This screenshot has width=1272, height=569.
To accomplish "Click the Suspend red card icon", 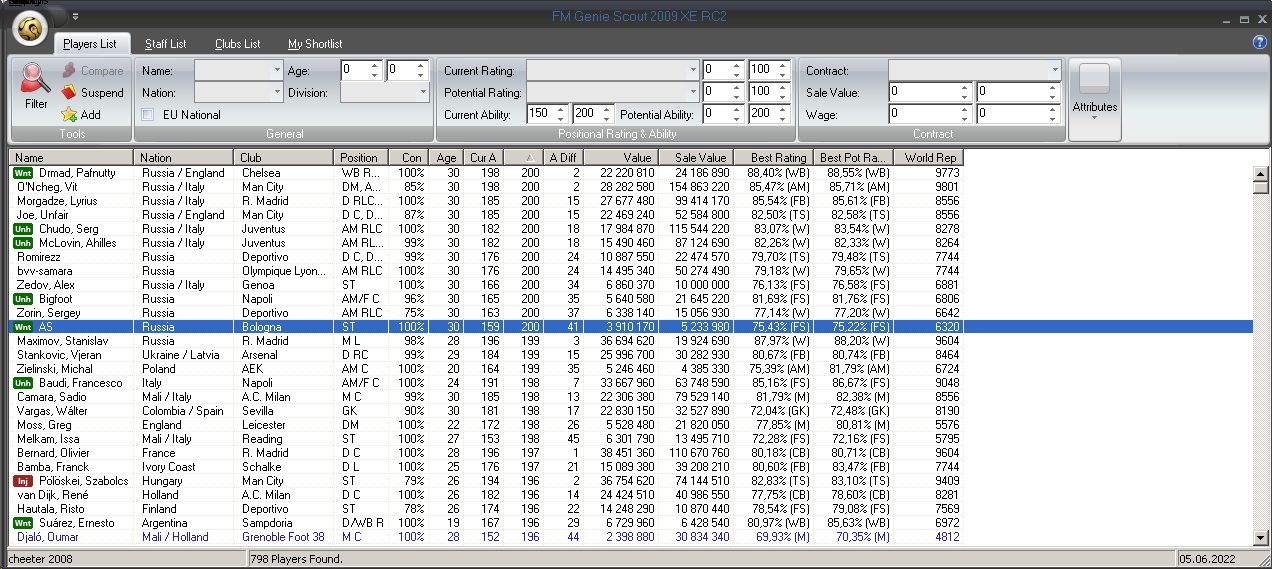I will (69, 93).
